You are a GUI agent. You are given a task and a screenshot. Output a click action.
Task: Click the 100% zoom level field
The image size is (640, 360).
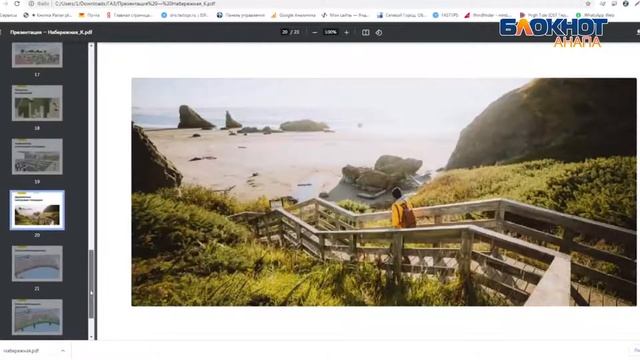coord(330,32)
